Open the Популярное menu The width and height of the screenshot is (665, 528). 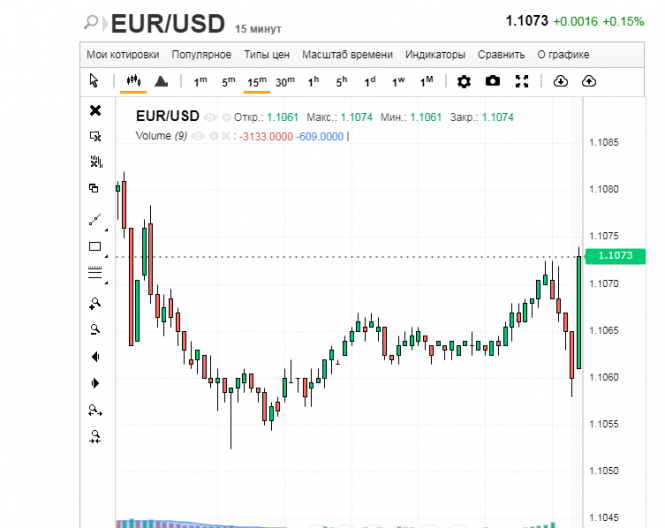tap(201, 55)
